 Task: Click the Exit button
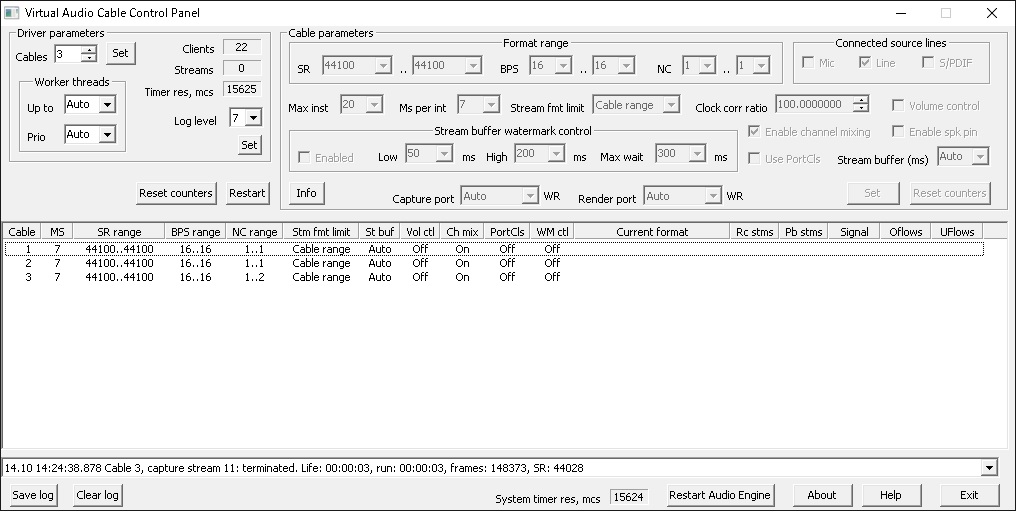point(969,496)
